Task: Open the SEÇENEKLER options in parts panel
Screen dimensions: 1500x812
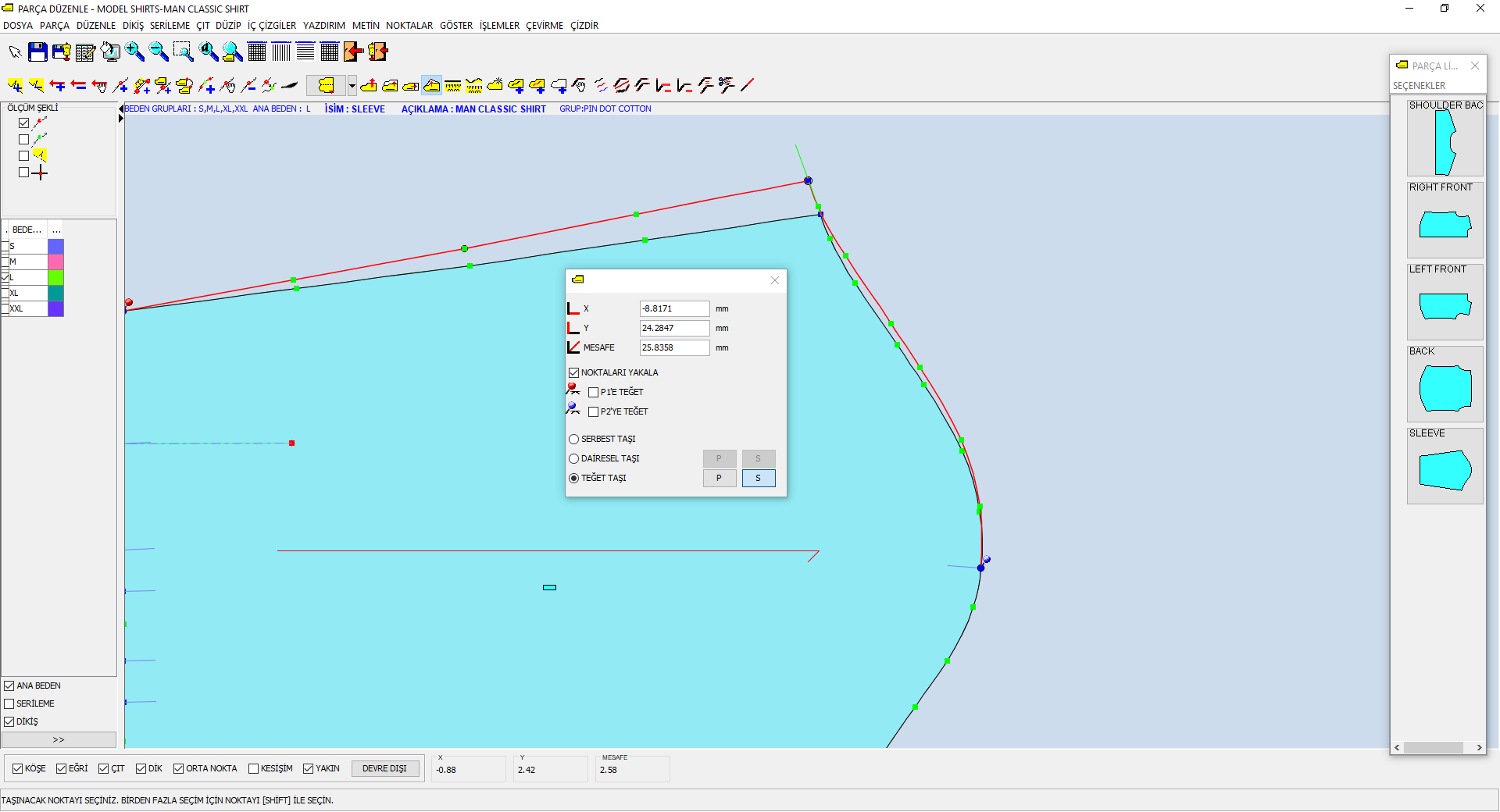Action: tap(1419, 86)
